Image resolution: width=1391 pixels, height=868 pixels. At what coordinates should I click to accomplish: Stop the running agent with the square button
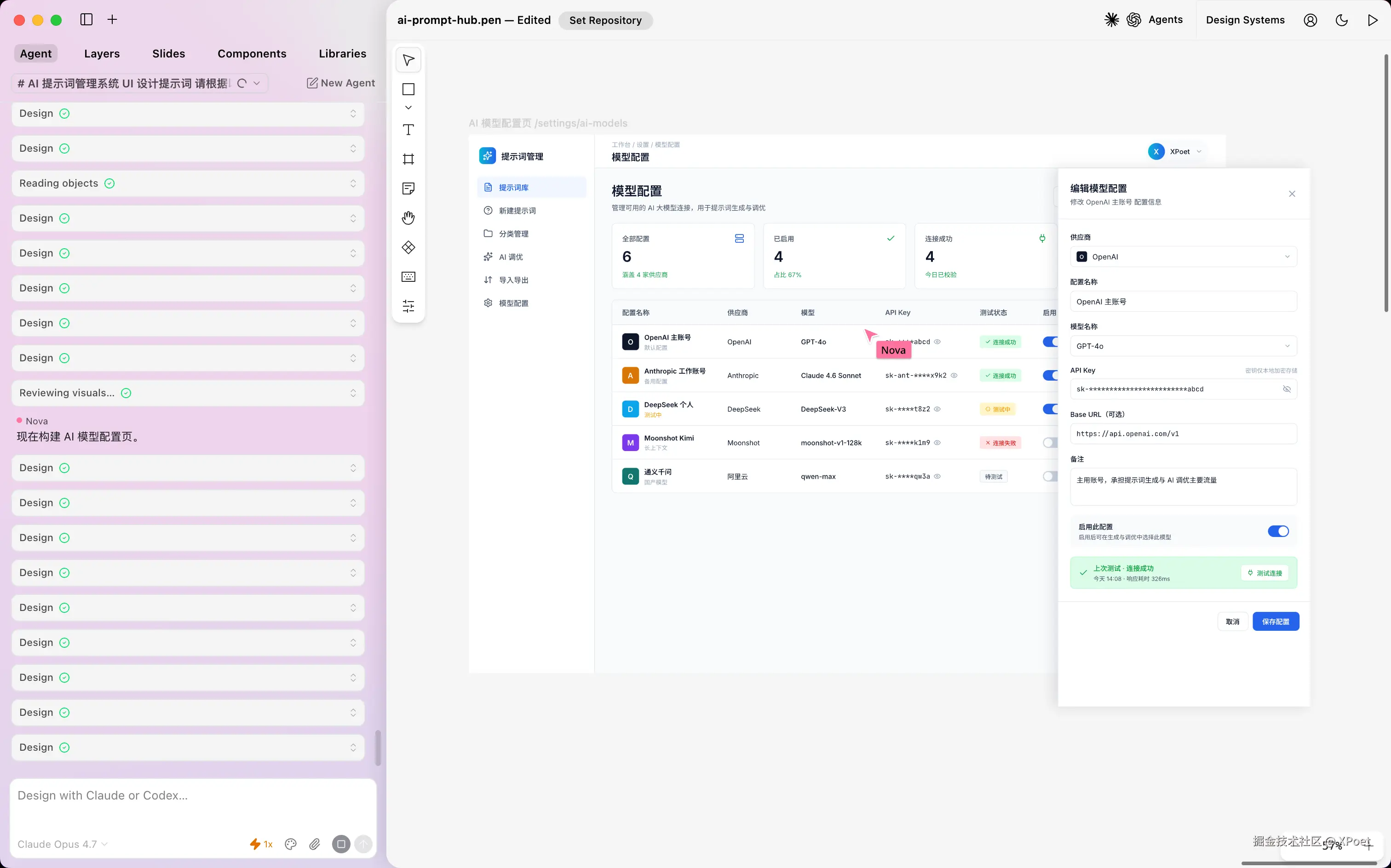click(341, 844)
